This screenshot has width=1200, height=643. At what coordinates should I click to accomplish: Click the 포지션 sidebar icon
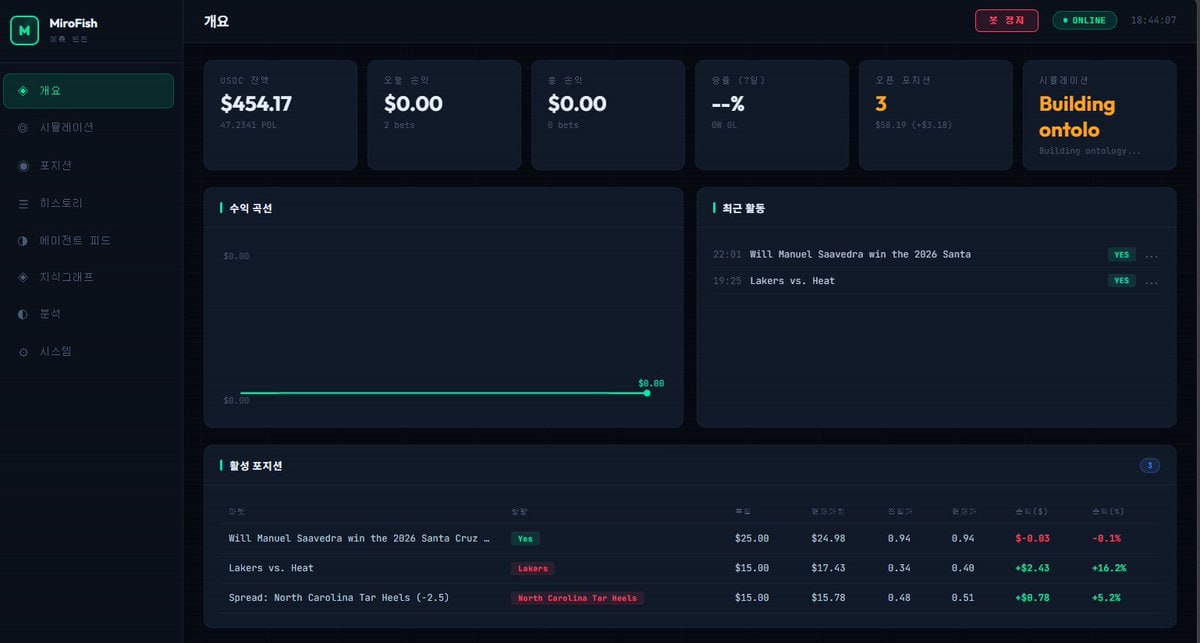pyautogui.click(x=23, y=165)
